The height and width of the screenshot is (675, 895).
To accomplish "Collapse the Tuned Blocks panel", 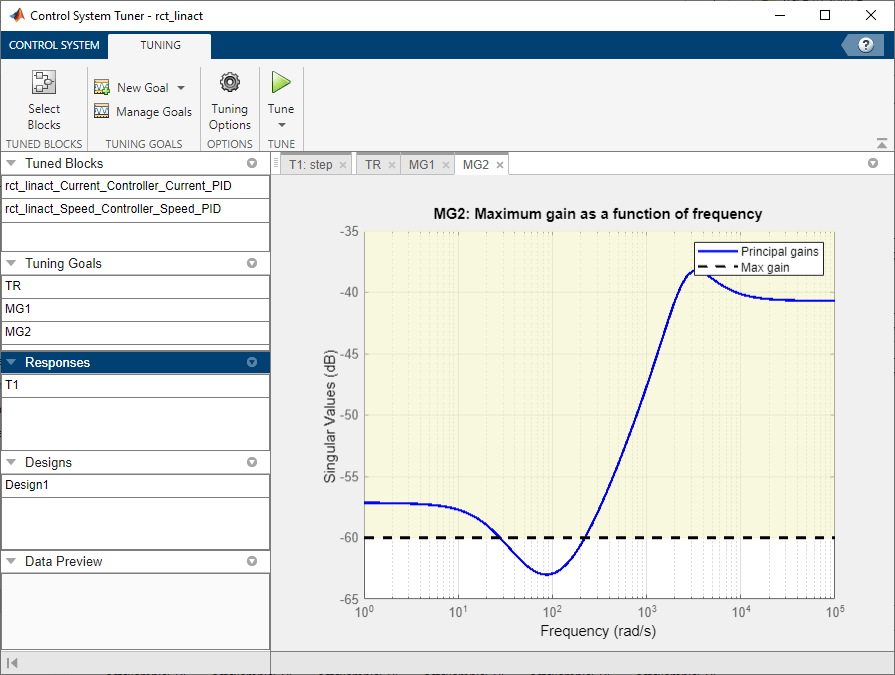I will tap(12, 164).
